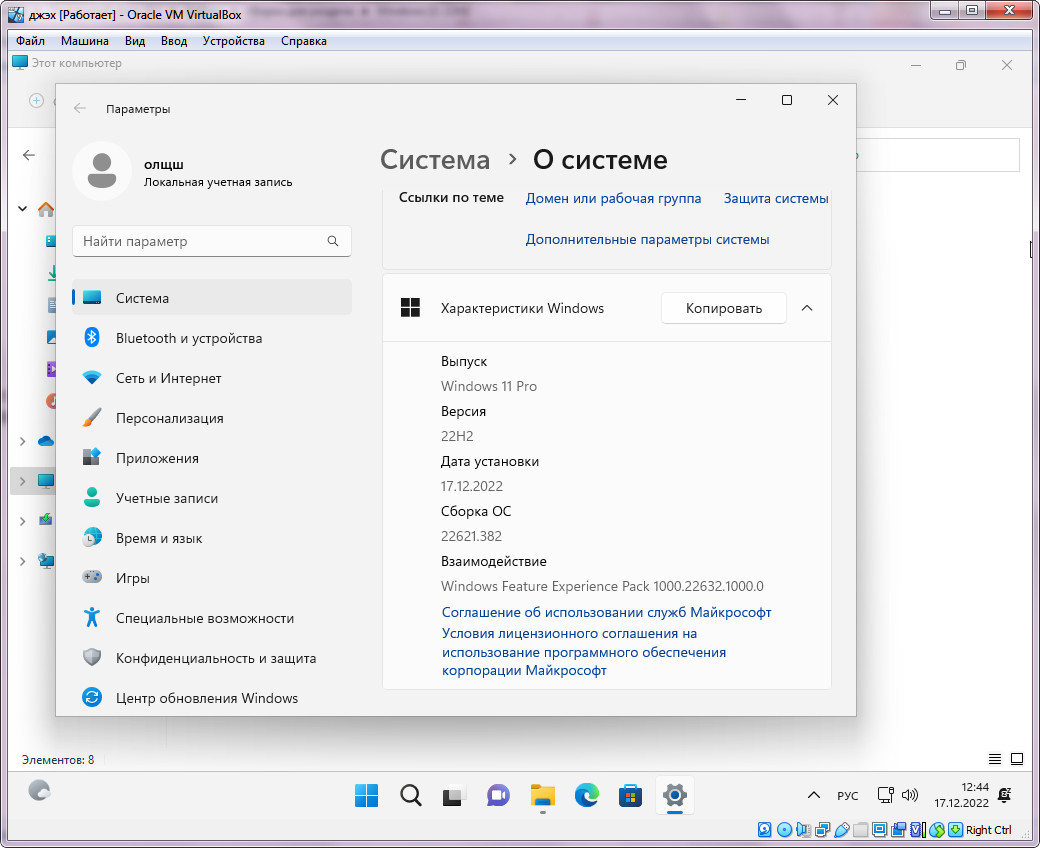Open the Защита системы link
1040x848 pixels.
[776, 198]
